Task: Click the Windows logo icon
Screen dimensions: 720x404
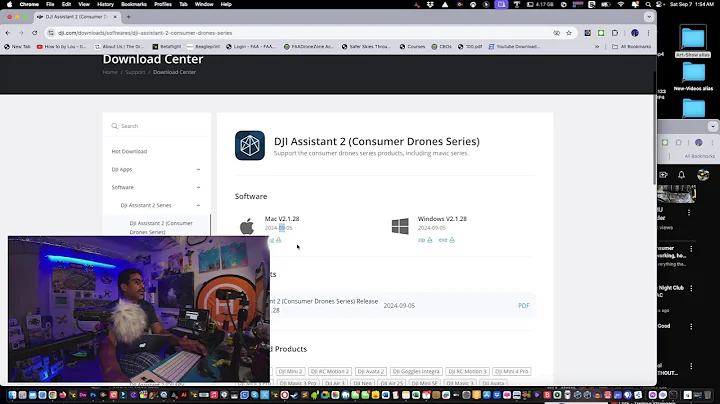Action: pyautogui.click(x=400, y=226)
